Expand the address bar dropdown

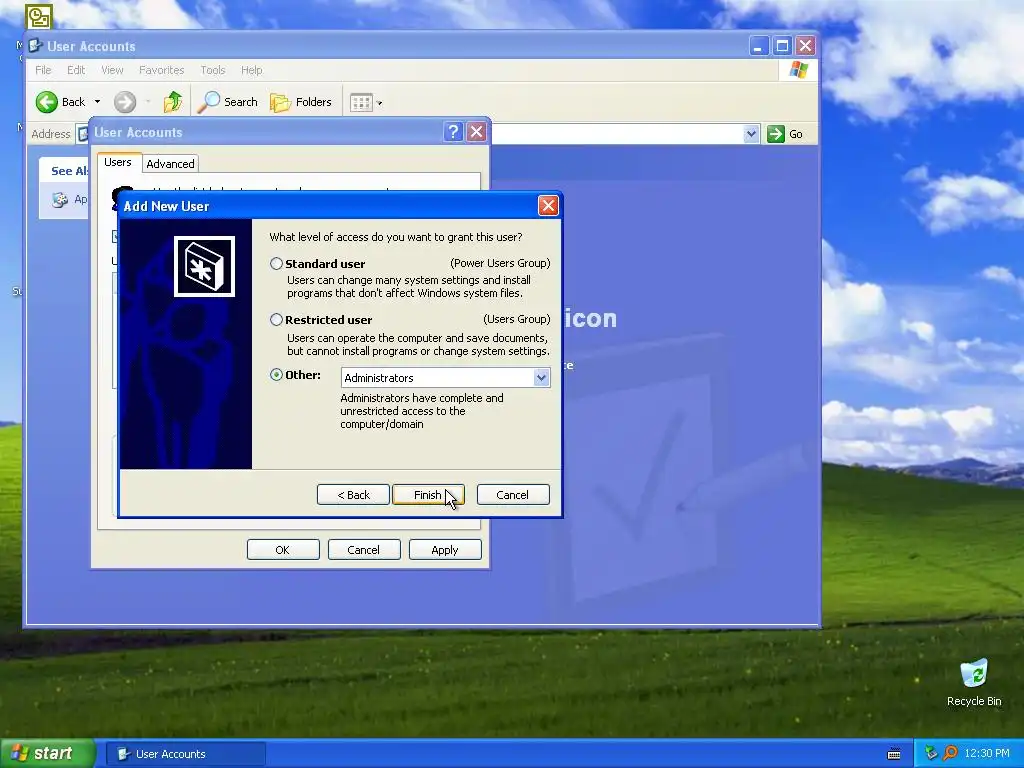[751, 134]
